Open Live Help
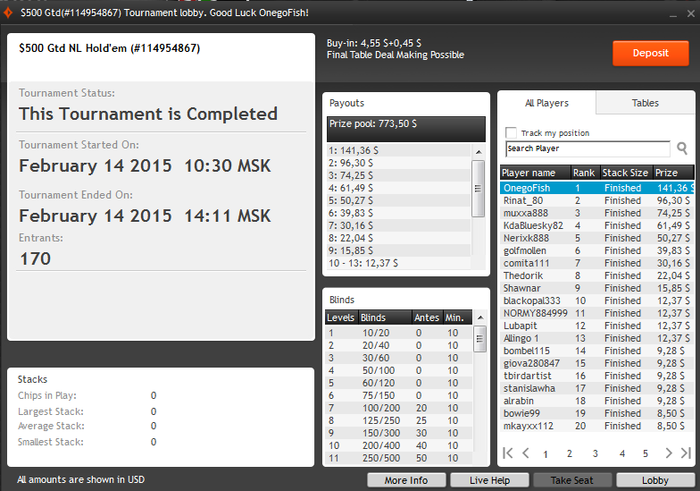 click(x=489, y=480)
